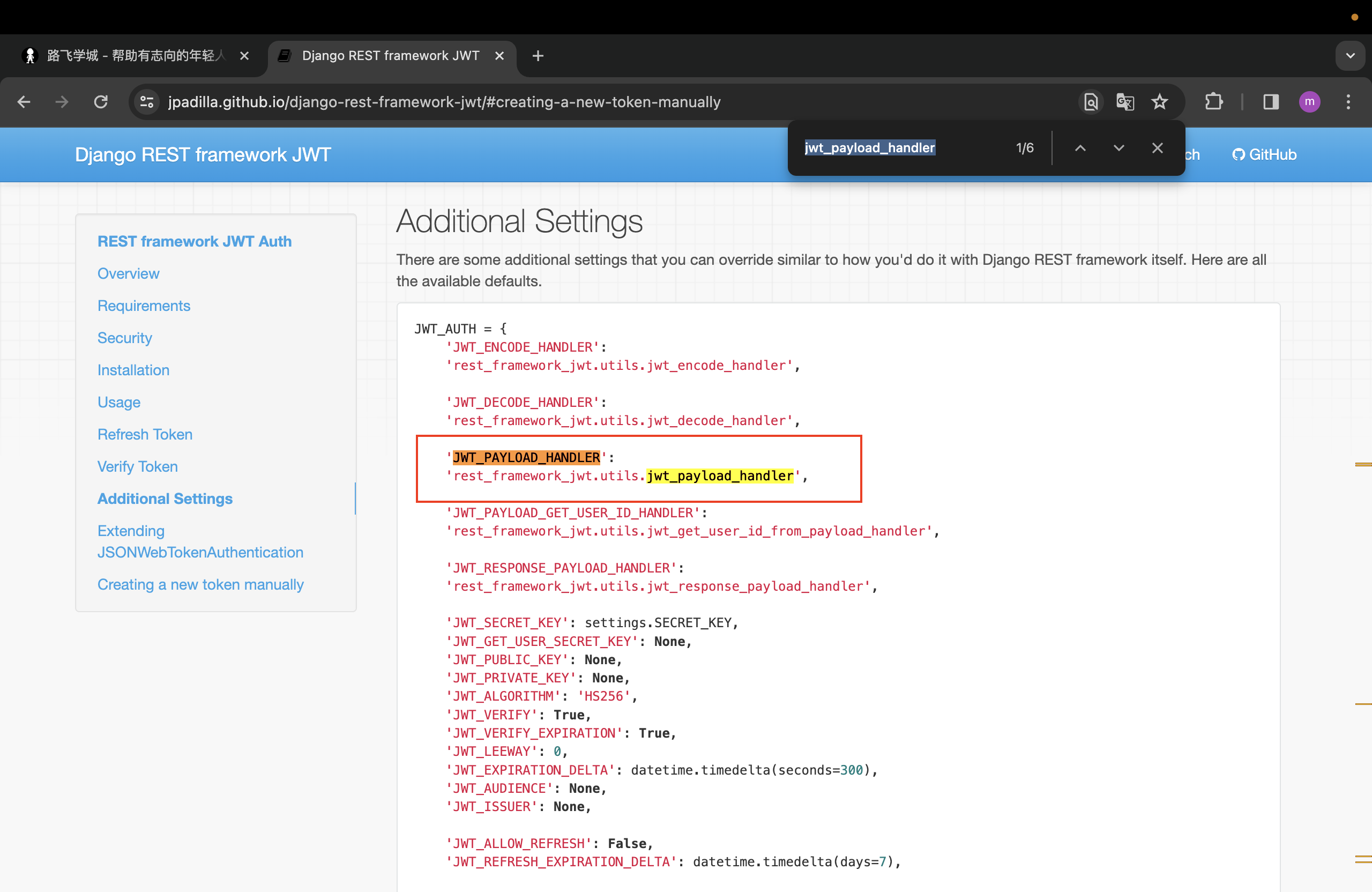This screenshot has height=892, width=1372.
Task: Click the browser forward arrow
Action: (62, 102)
